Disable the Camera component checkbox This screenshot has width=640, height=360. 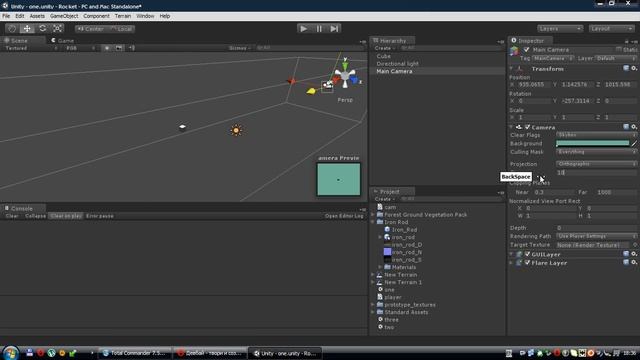coord(527,127)
